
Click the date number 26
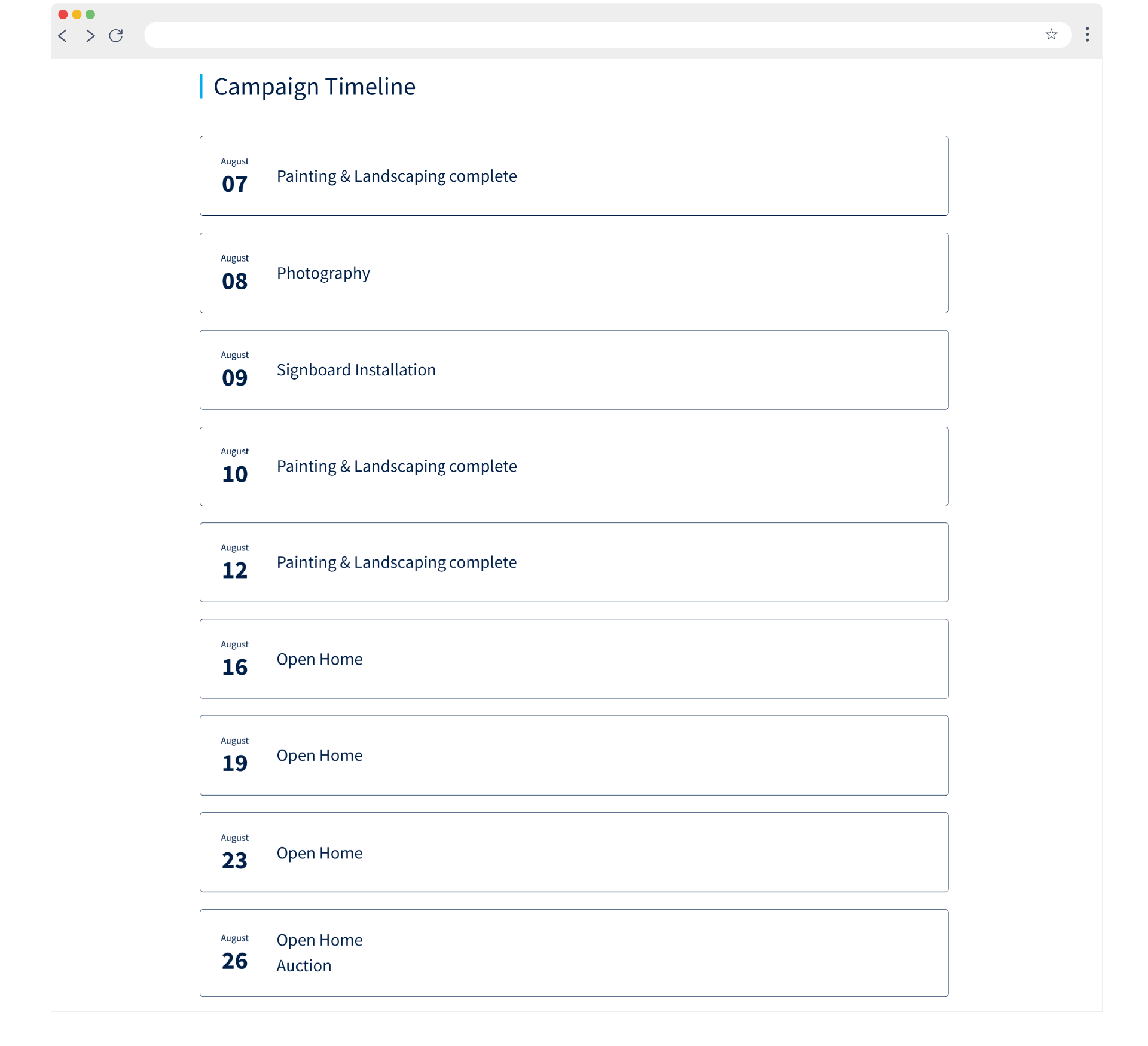(x=234, y=961)
